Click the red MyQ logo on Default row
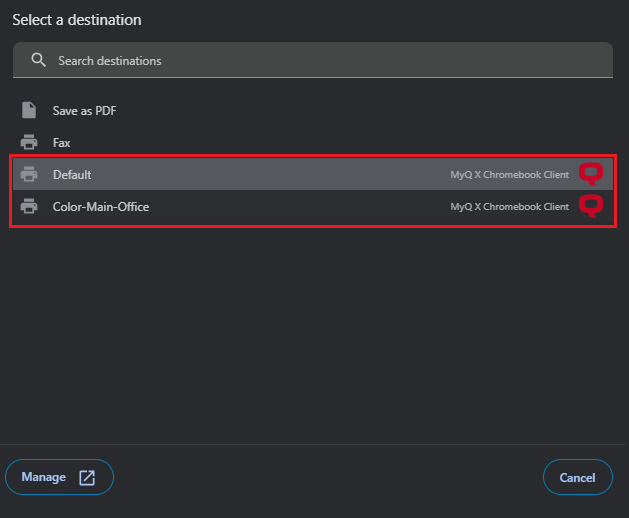The height and width of the screenshot is (518, 629). point(592,175)
